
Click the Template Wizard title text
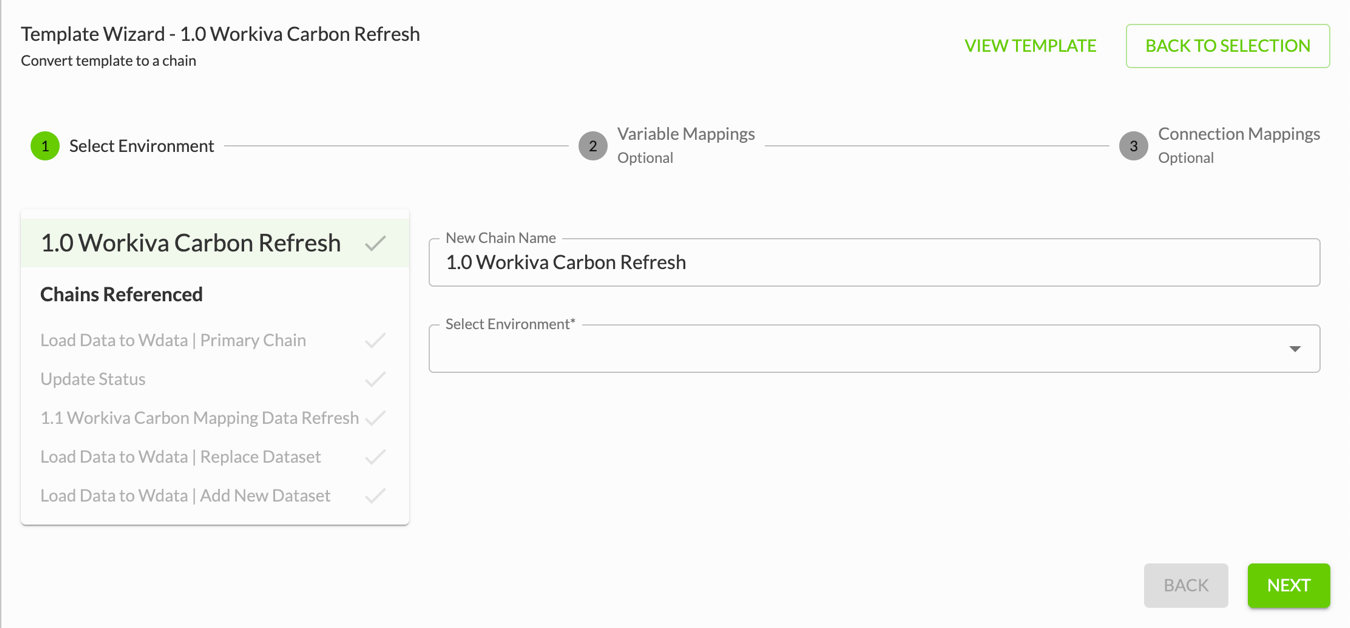click(x=220, y=34)
